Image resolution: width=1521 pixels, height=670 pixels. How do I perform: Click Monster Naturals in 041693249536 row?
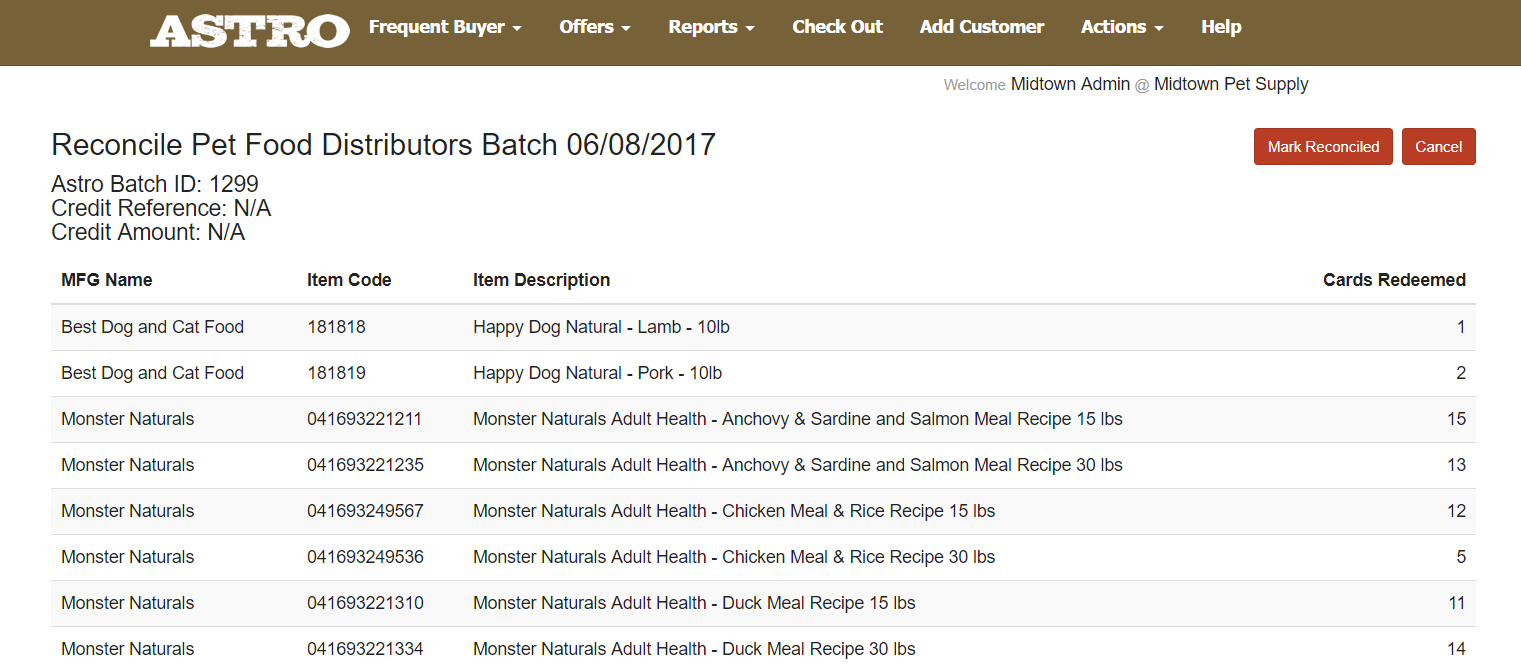127,557
